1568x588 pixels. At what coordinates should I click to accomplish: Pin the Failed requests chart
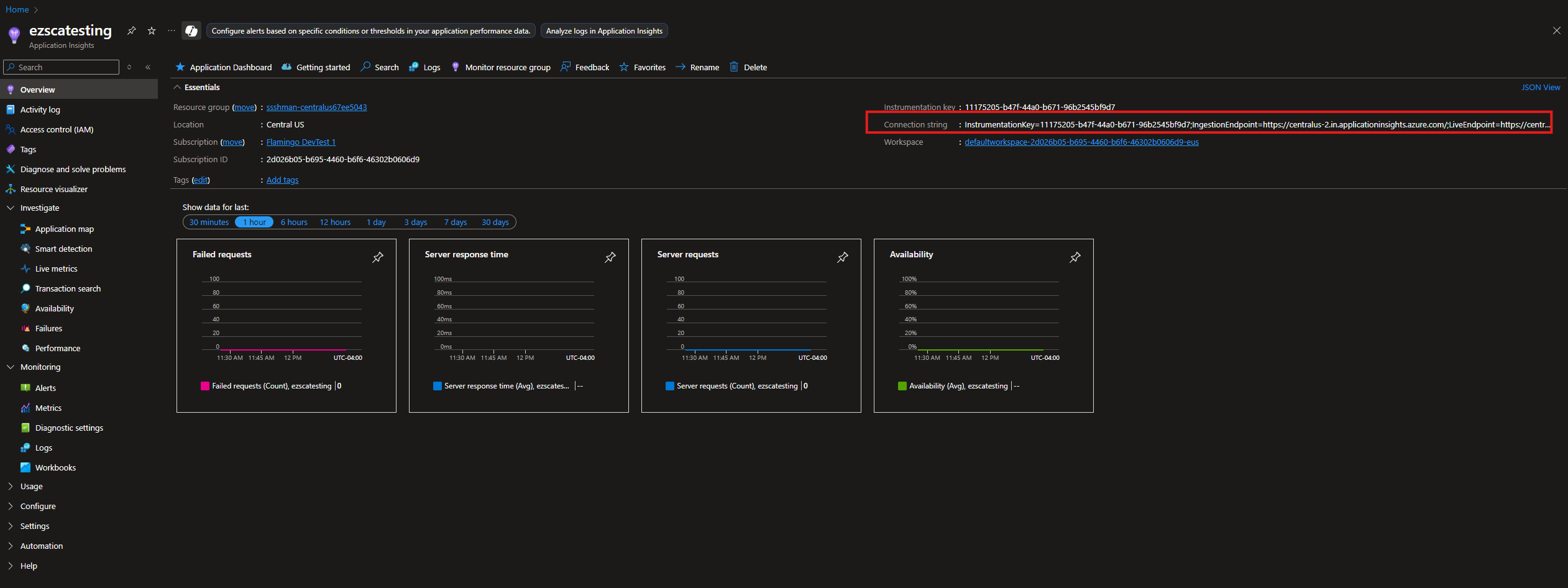378,257
